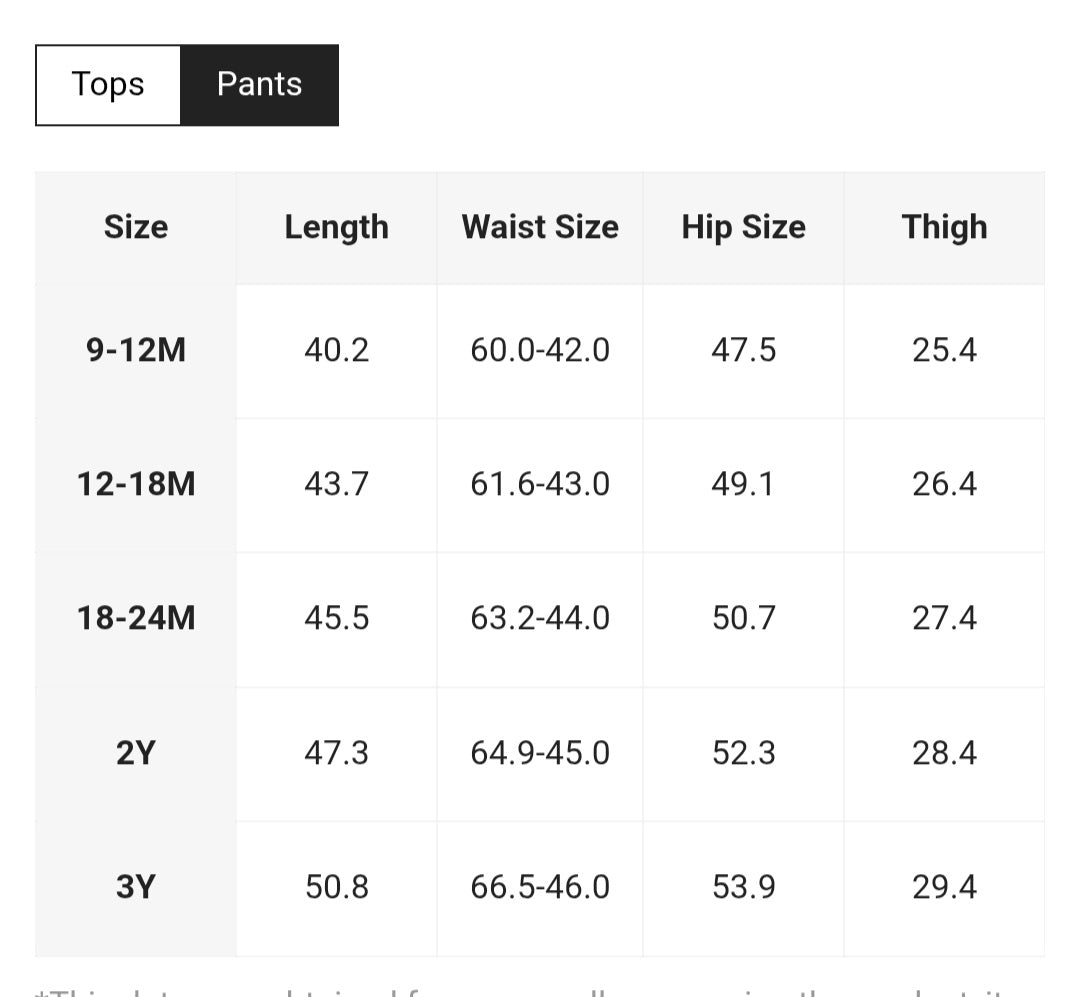Click the 12-18M size row label
1080x997 pixels.
(x=136, y=484)
